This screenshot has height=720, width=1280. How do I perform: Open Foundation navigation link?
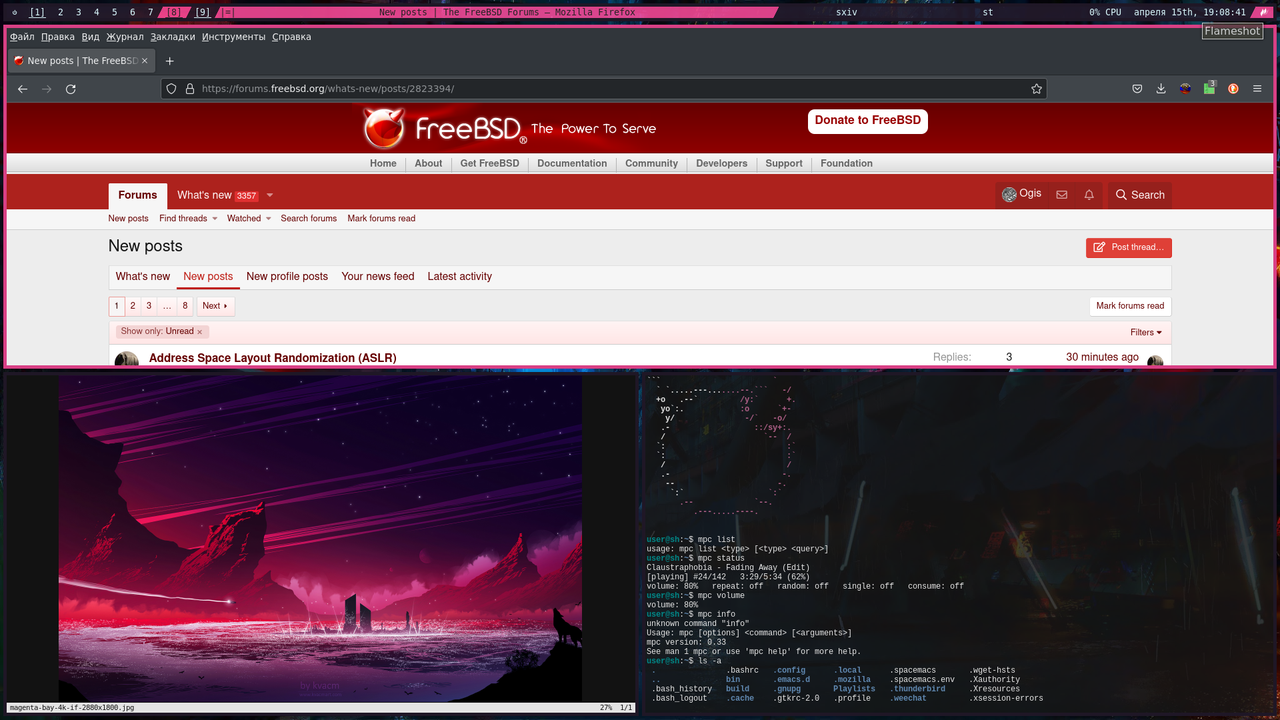847,164
